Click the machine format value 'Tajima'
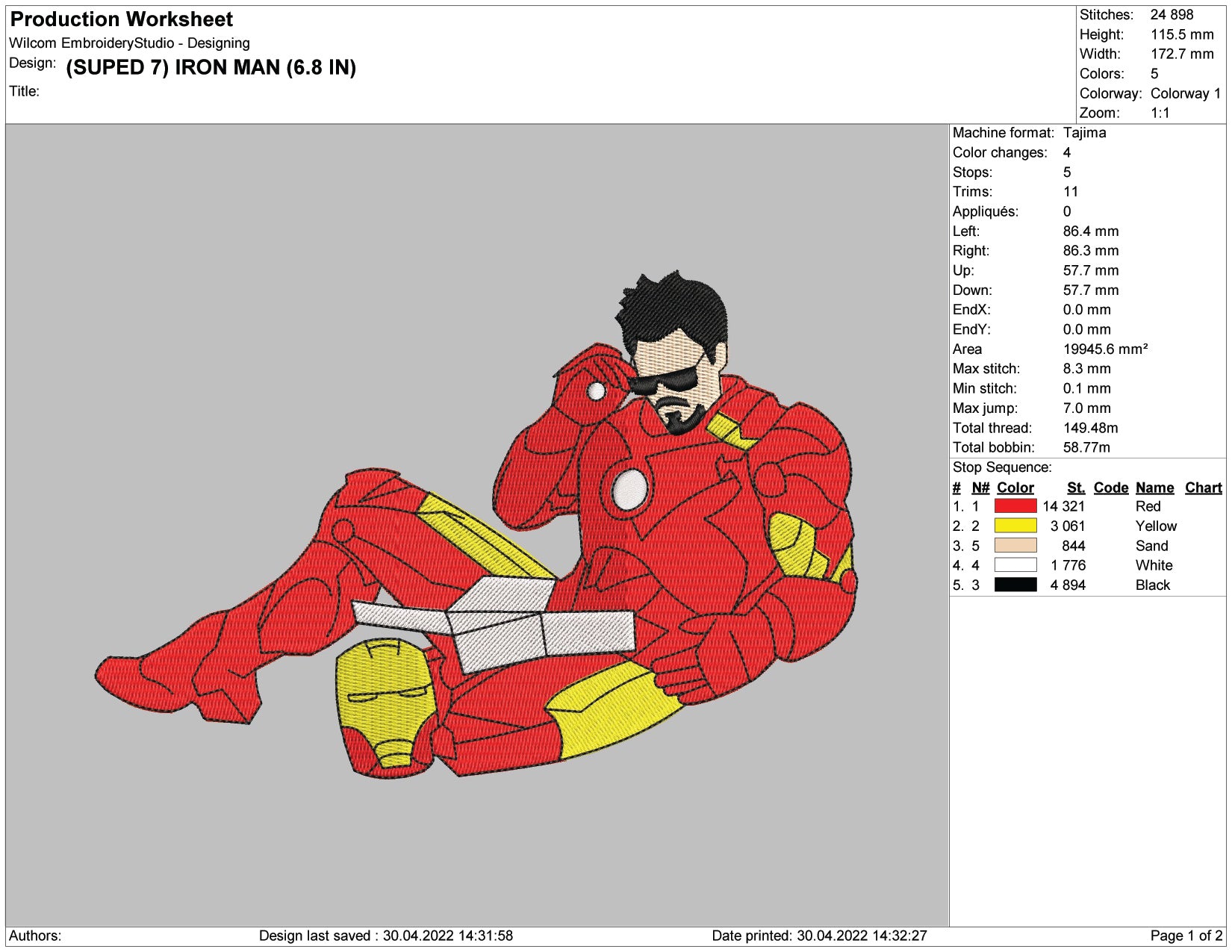The width and height of the screenshot is (1232, 952). 1084,133
